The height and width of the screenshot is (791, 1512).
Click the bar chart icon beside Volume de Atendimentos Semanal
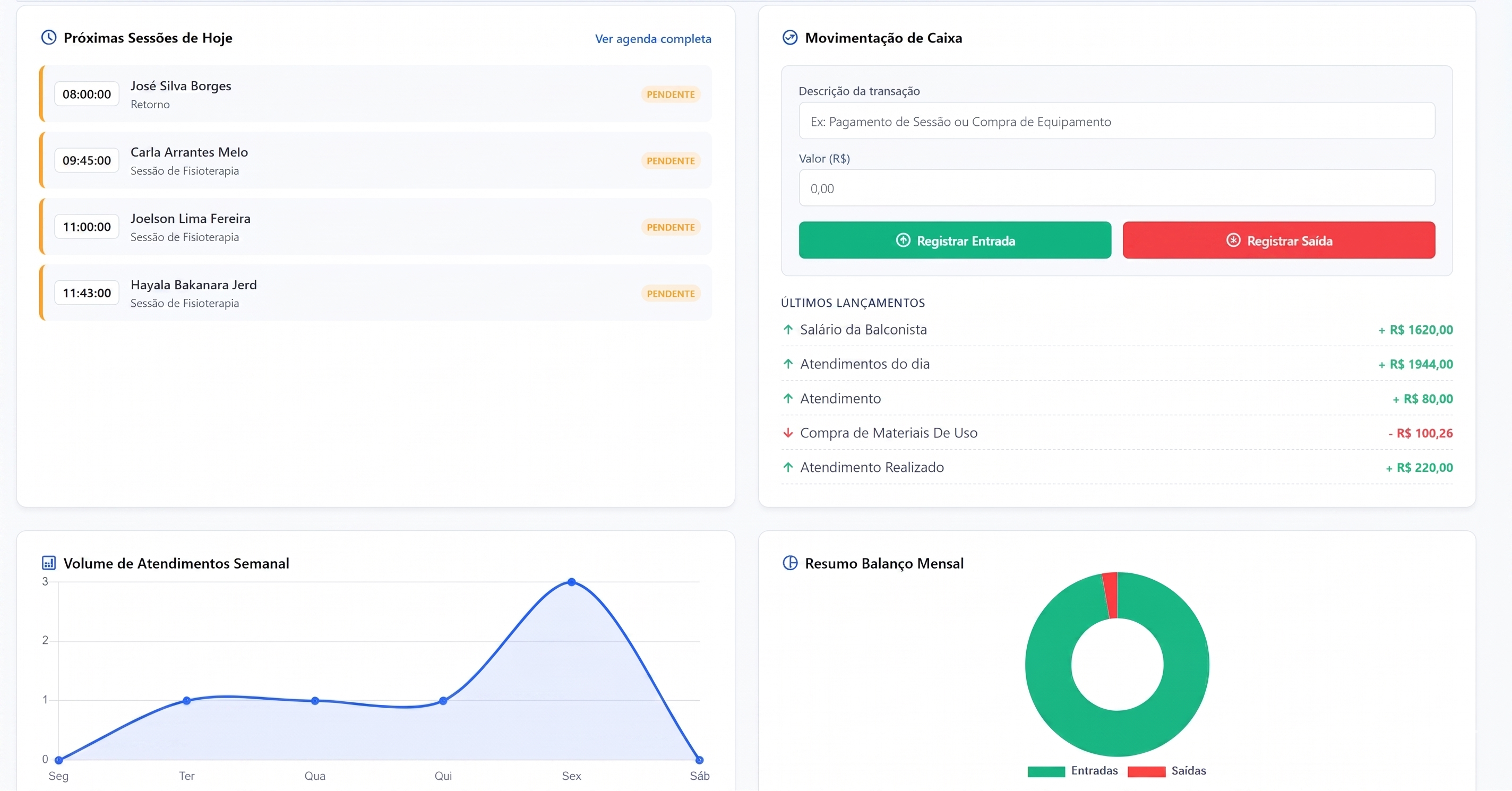[x=49, y=563]
